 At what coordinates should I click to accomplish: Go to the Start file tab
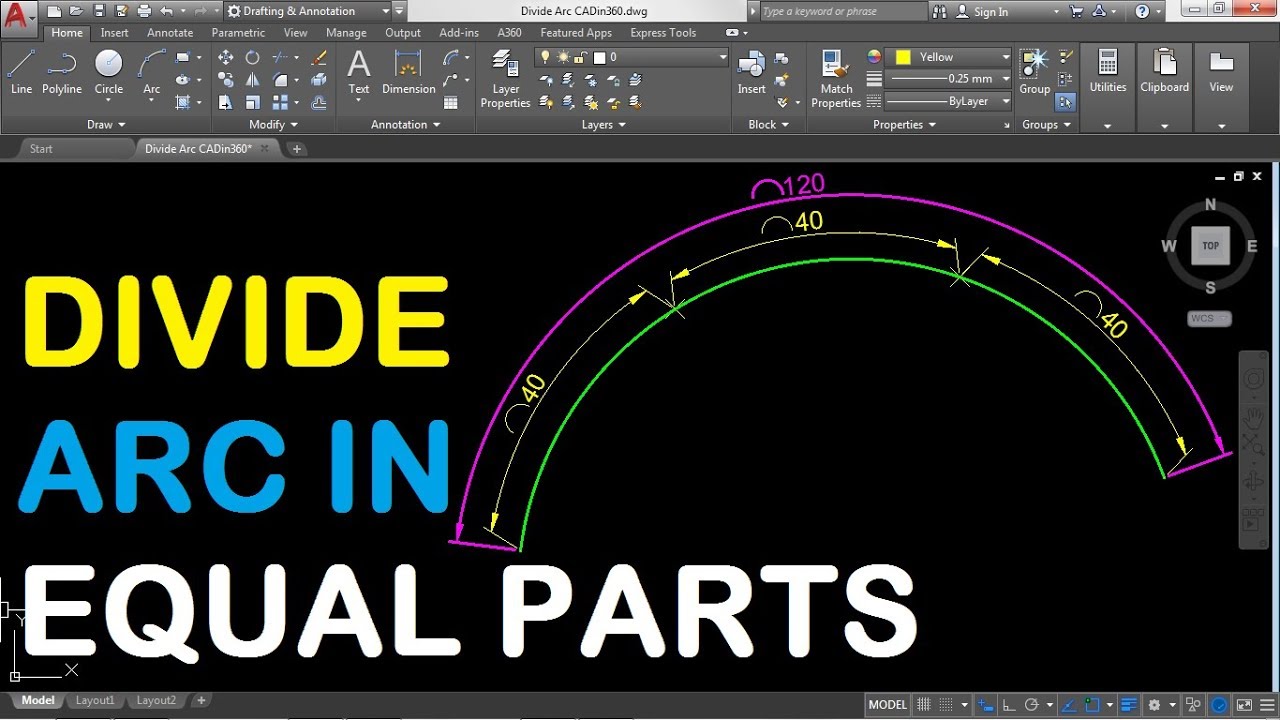click(x=41, y=149)
